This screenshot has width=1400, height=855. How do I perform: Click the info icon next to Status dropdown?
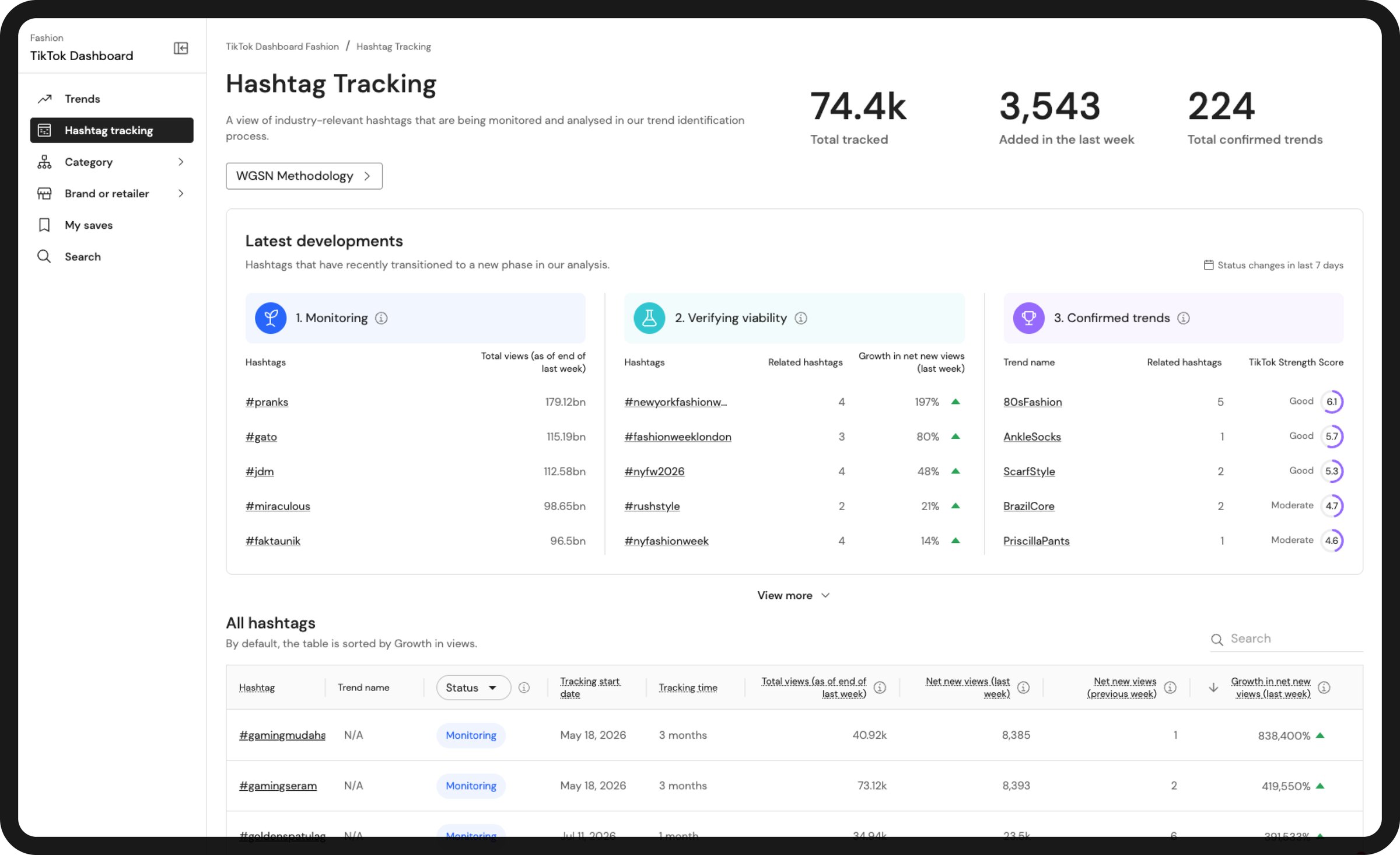click(x=524, y=688)
